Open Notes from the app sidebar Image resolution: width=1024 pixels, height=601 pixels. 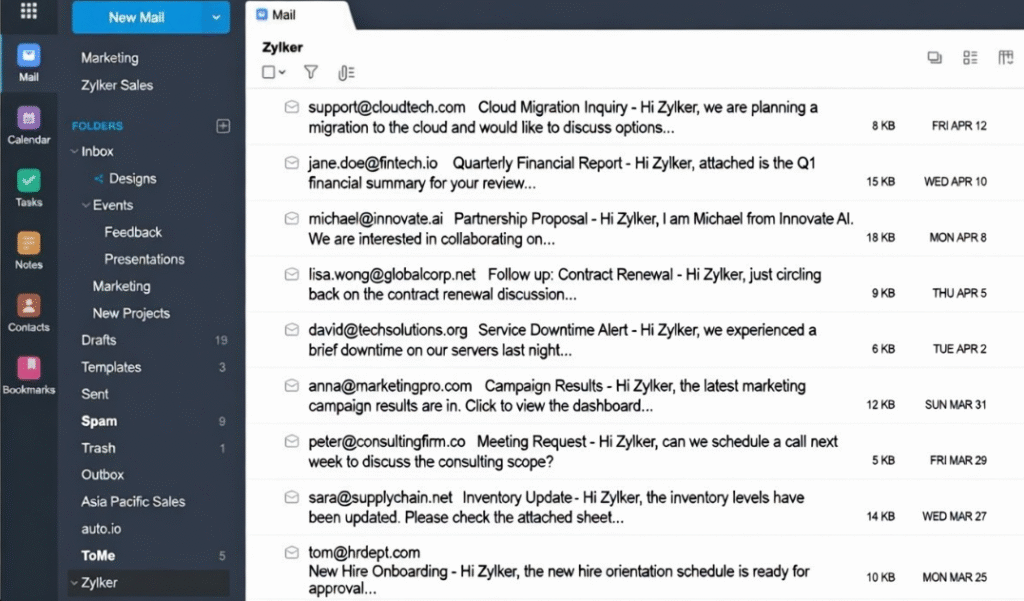[27, 242]
